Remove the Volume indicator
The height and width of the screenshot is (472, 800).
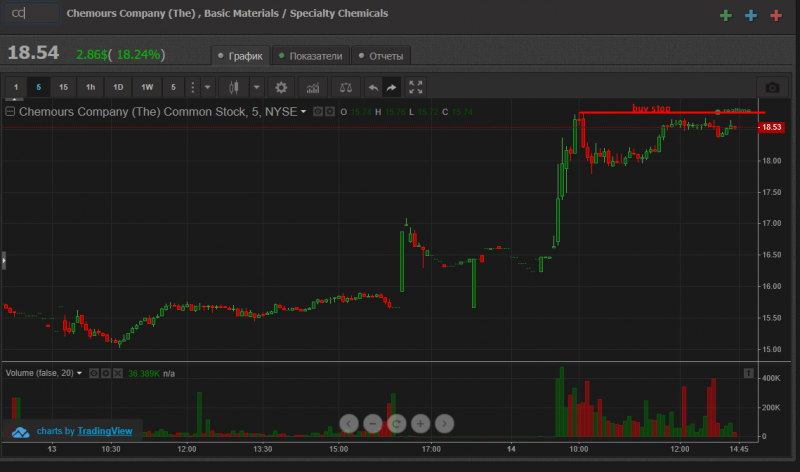pyautogui.click(x=118, y=373)
